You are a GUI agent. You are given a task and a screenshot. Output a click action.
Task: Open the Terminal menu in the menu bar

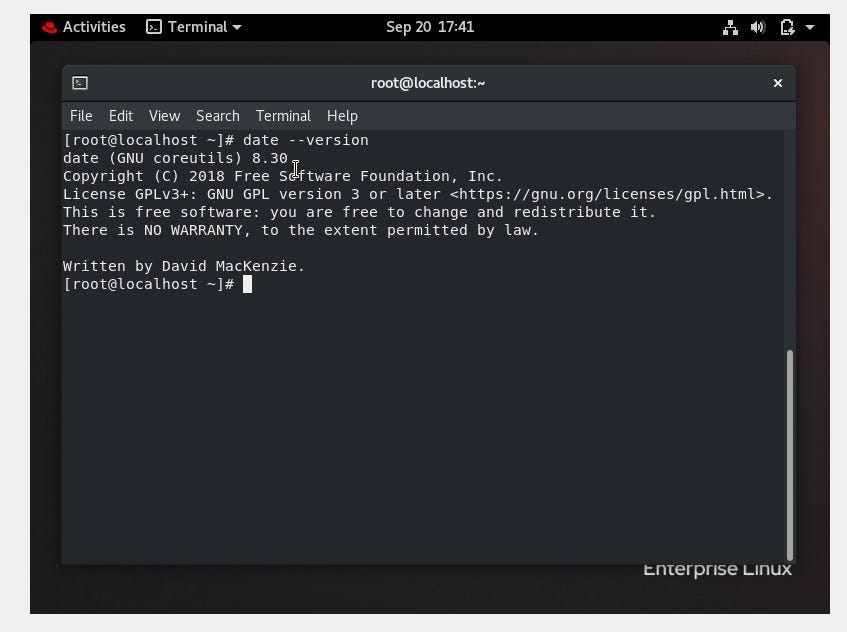click(283, 115)
